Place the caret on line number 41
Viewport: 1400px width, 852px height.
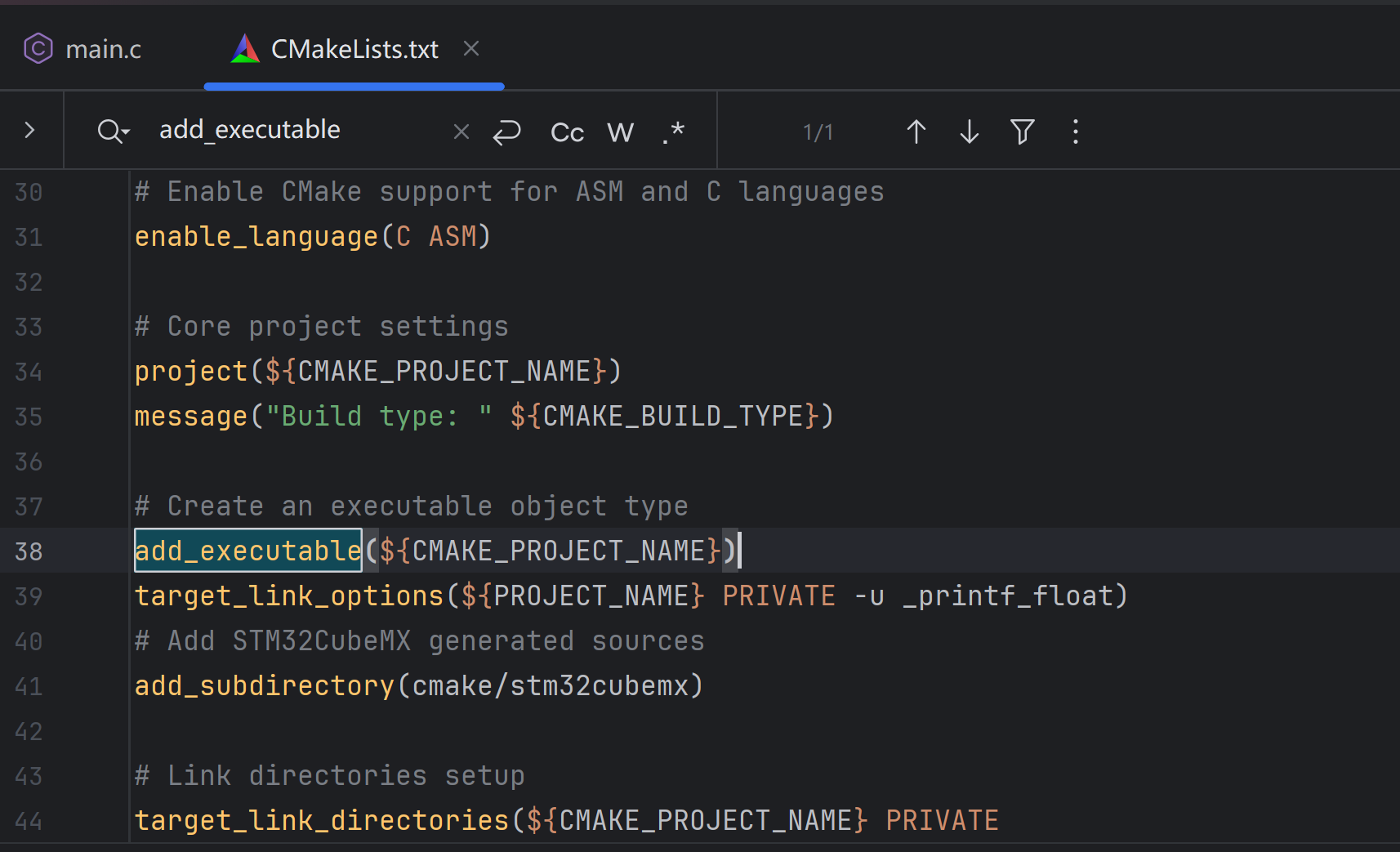click(28, 686)
